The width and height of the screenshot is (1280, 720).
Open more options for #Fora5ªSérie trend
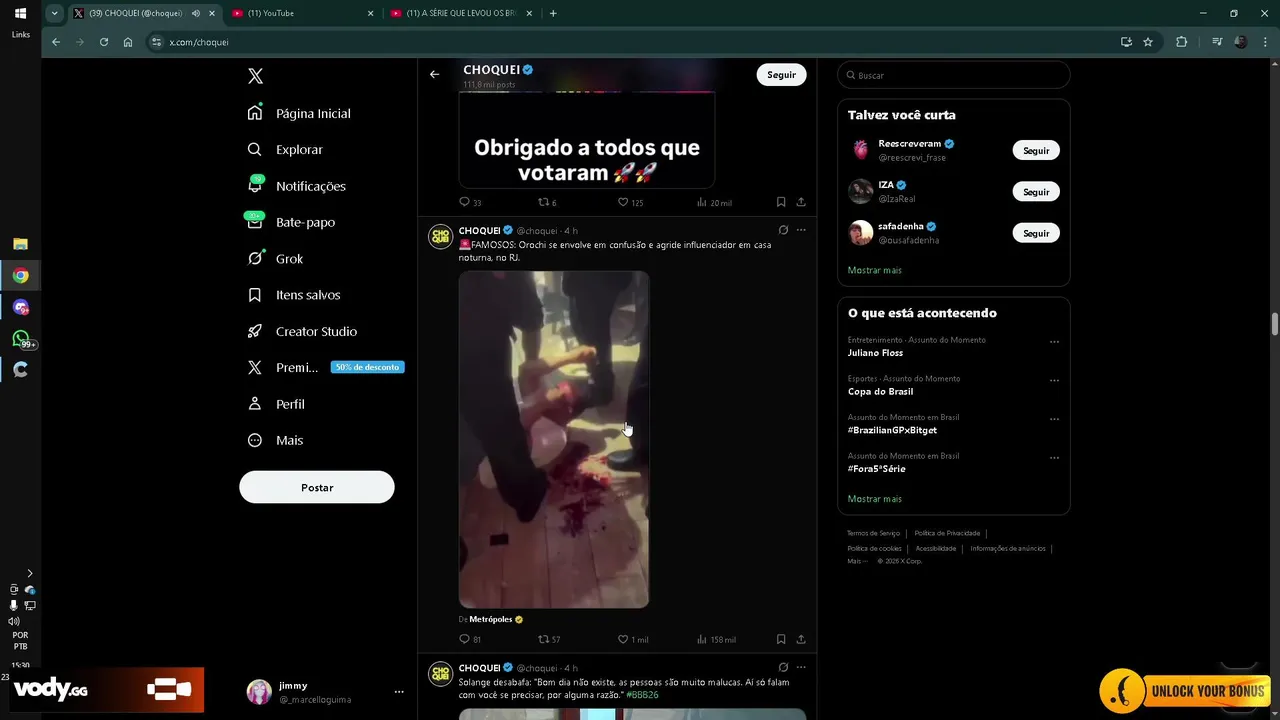[x=1054, y=458]
